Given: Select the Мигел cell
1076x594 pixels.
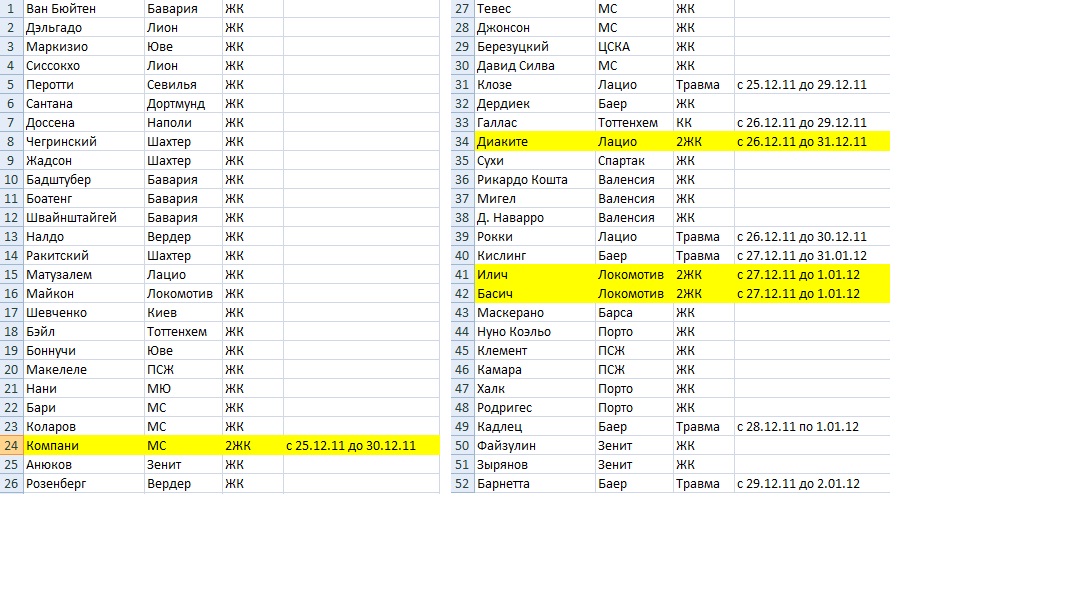Looking at the screenshot, I should (535, 198).
